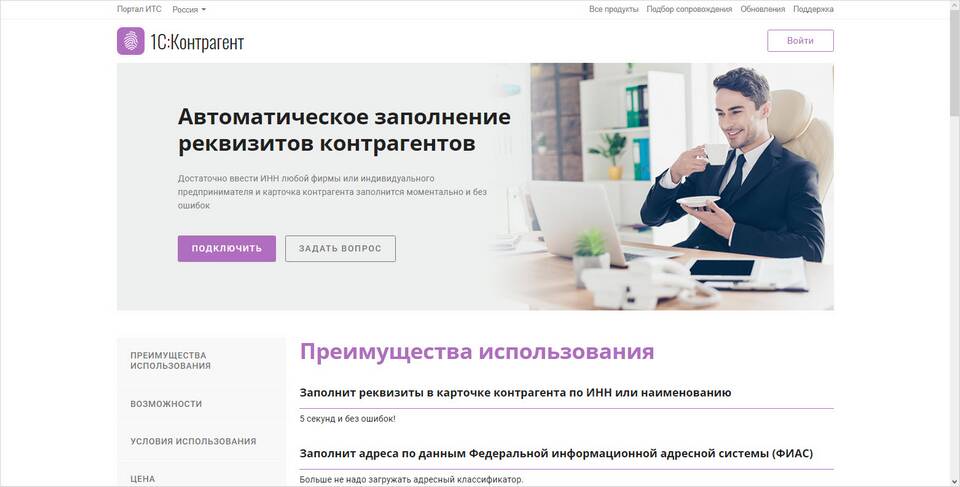Click the Преимущества использования heading

click(477, 352)
